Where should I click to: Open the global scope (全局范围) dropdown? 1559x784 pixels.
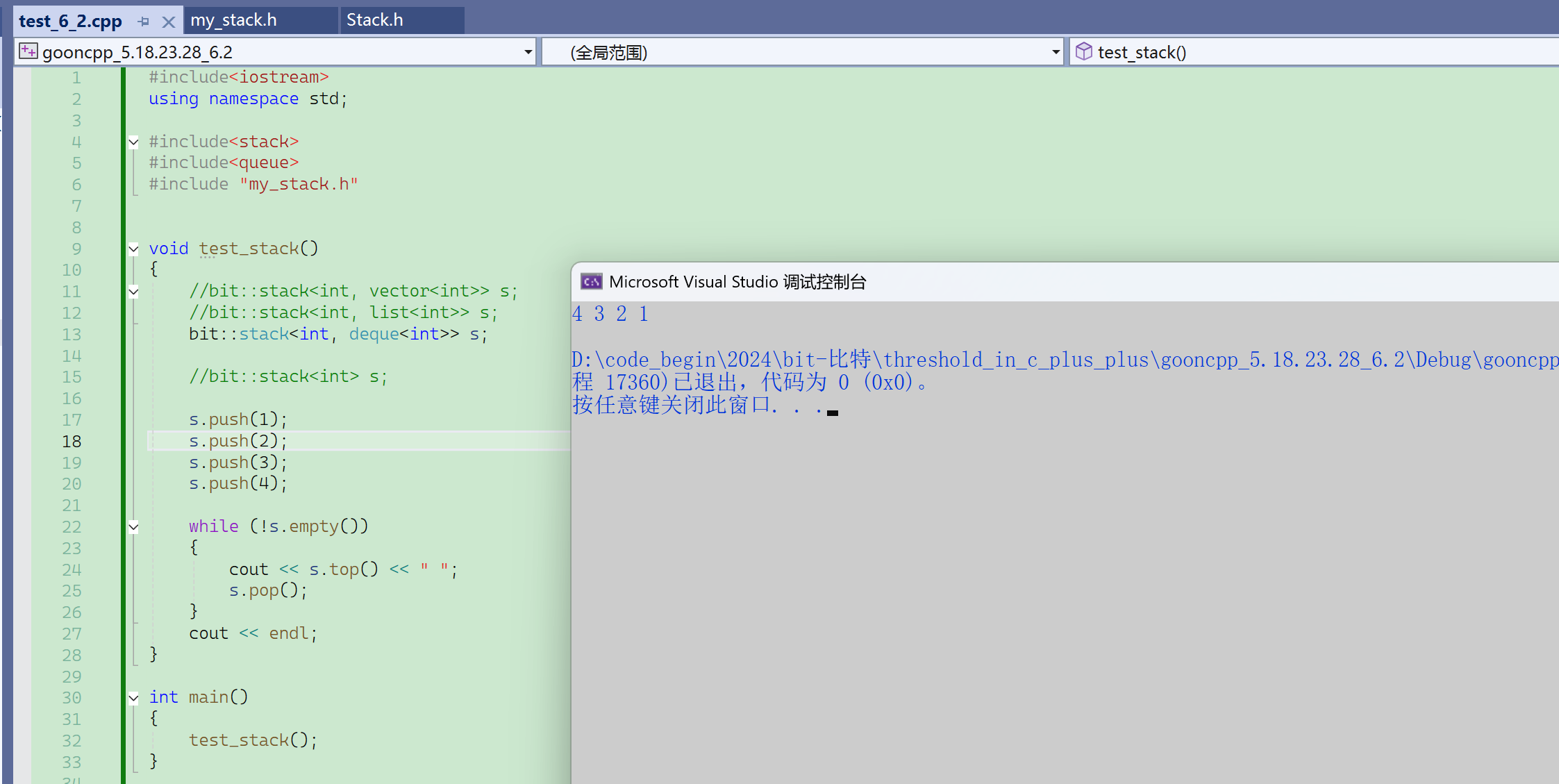pyautogui.click(x=1056, y=52)
